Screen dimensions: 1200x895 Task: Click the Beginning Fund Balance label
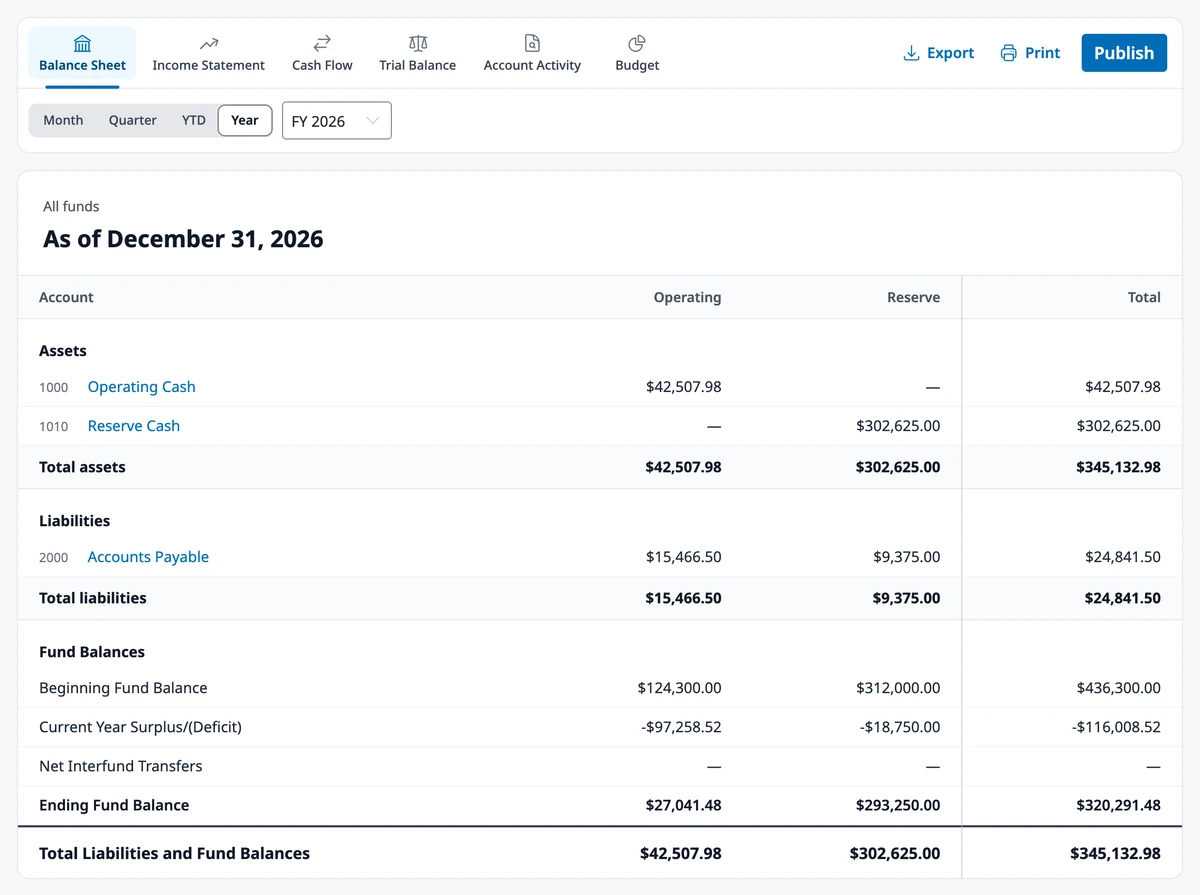123,688
